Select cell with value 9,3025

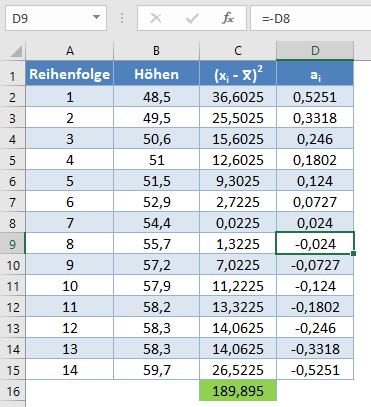(238, 181)
